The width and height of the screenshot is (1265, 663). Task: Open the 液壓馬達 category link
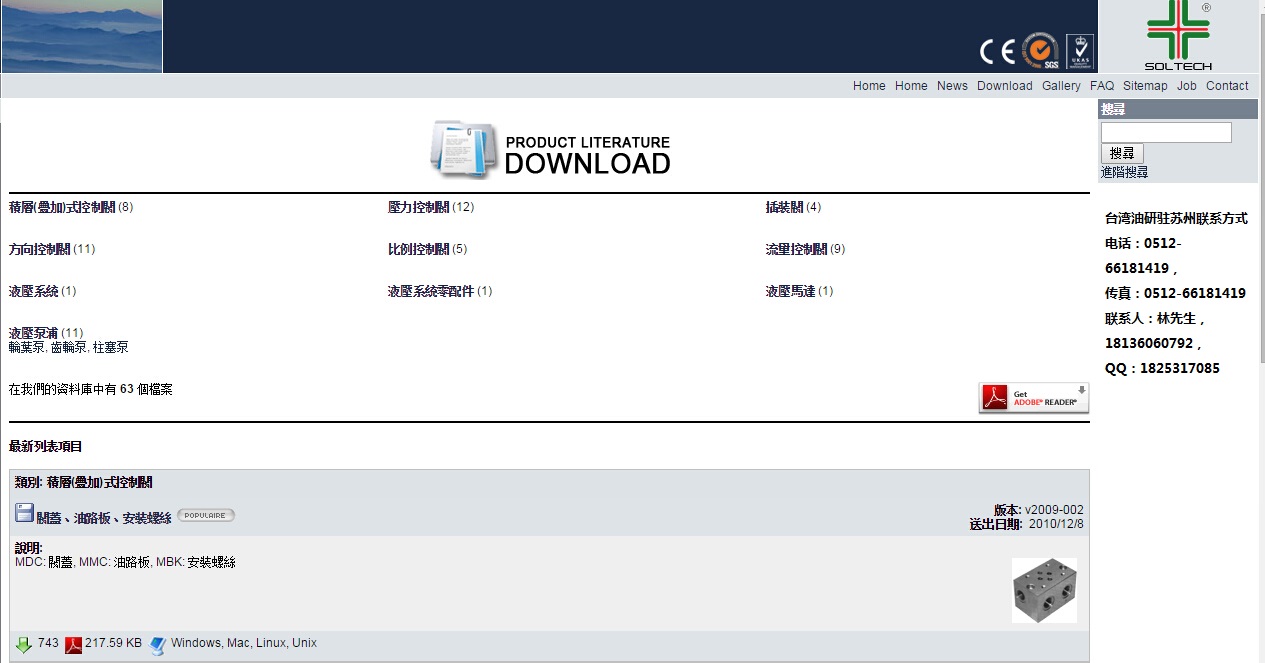(790, 291)
